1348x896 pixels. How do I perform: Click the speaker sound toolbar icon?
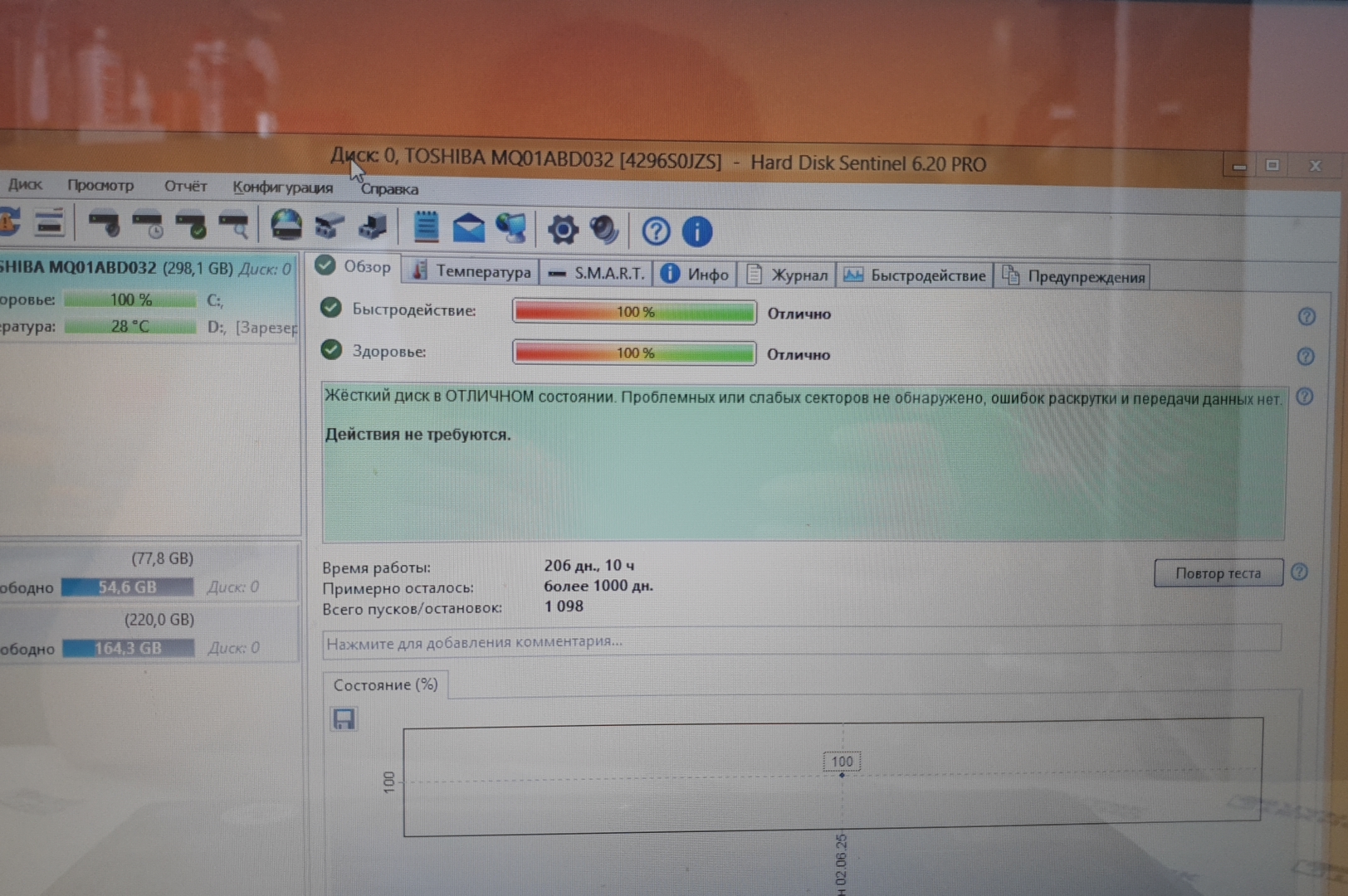coord(604,230)
